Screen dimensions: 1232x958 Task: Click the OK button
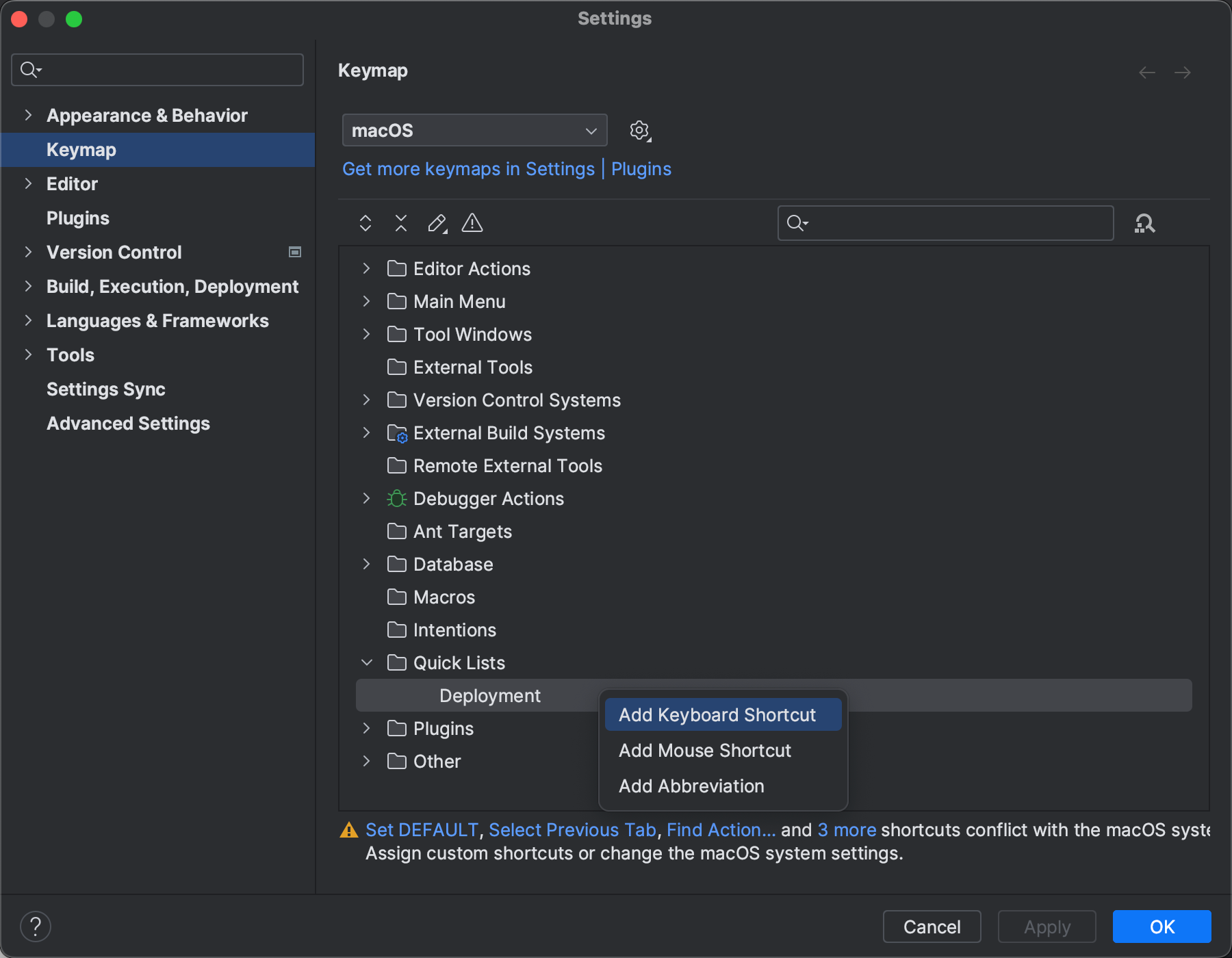pos(1161,927)
